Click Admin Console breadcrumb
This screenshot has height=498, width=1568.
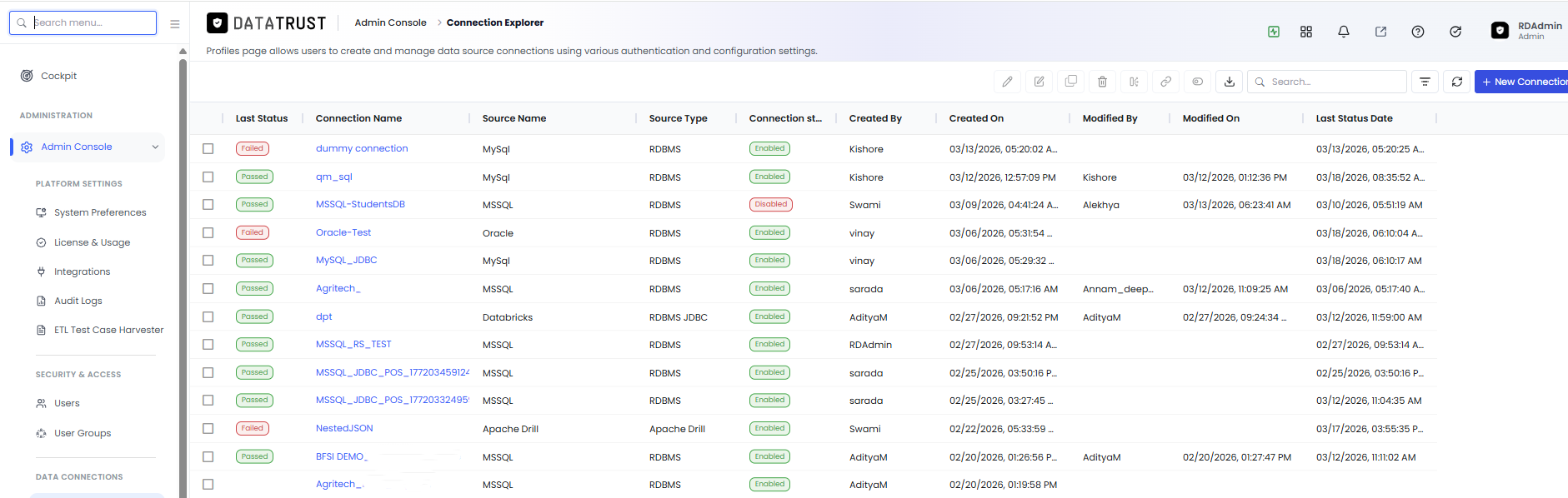coord(390,22)
